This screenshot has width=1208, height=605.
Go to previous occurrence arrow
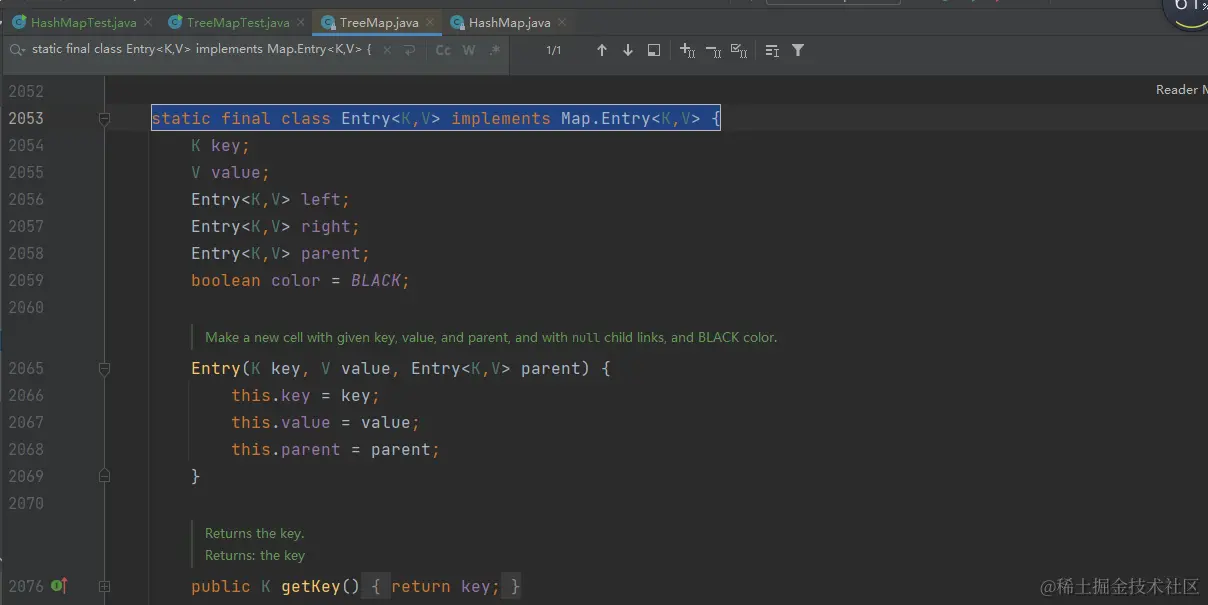[602, 50]
